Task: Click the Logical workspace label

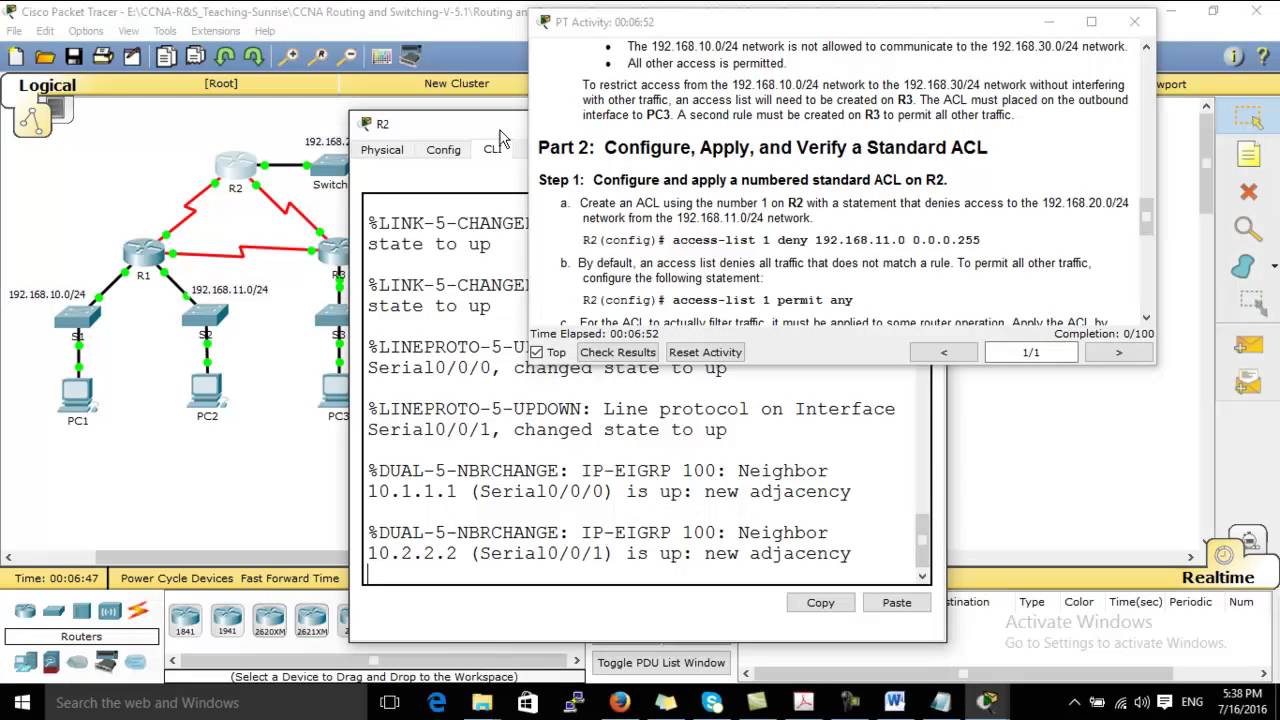Action: tap(47, 85)
